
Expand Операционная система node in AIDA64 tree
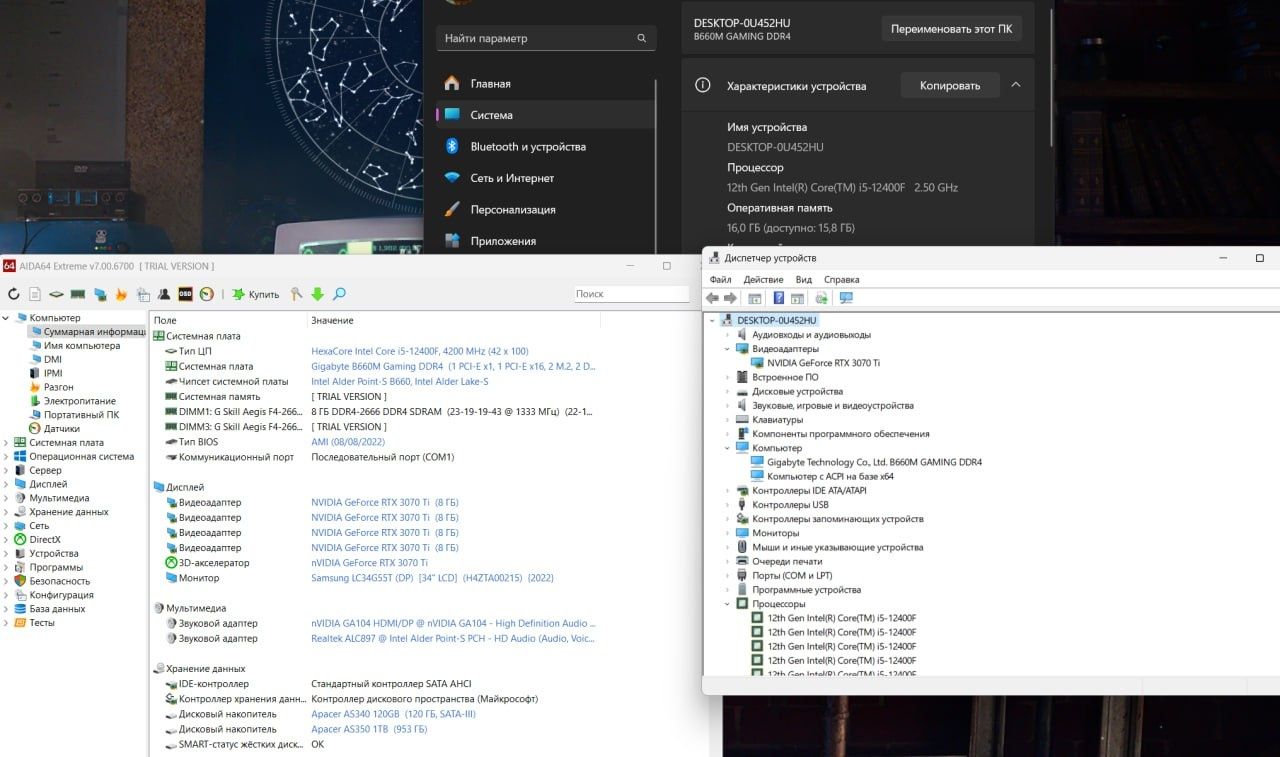point(6,456)
